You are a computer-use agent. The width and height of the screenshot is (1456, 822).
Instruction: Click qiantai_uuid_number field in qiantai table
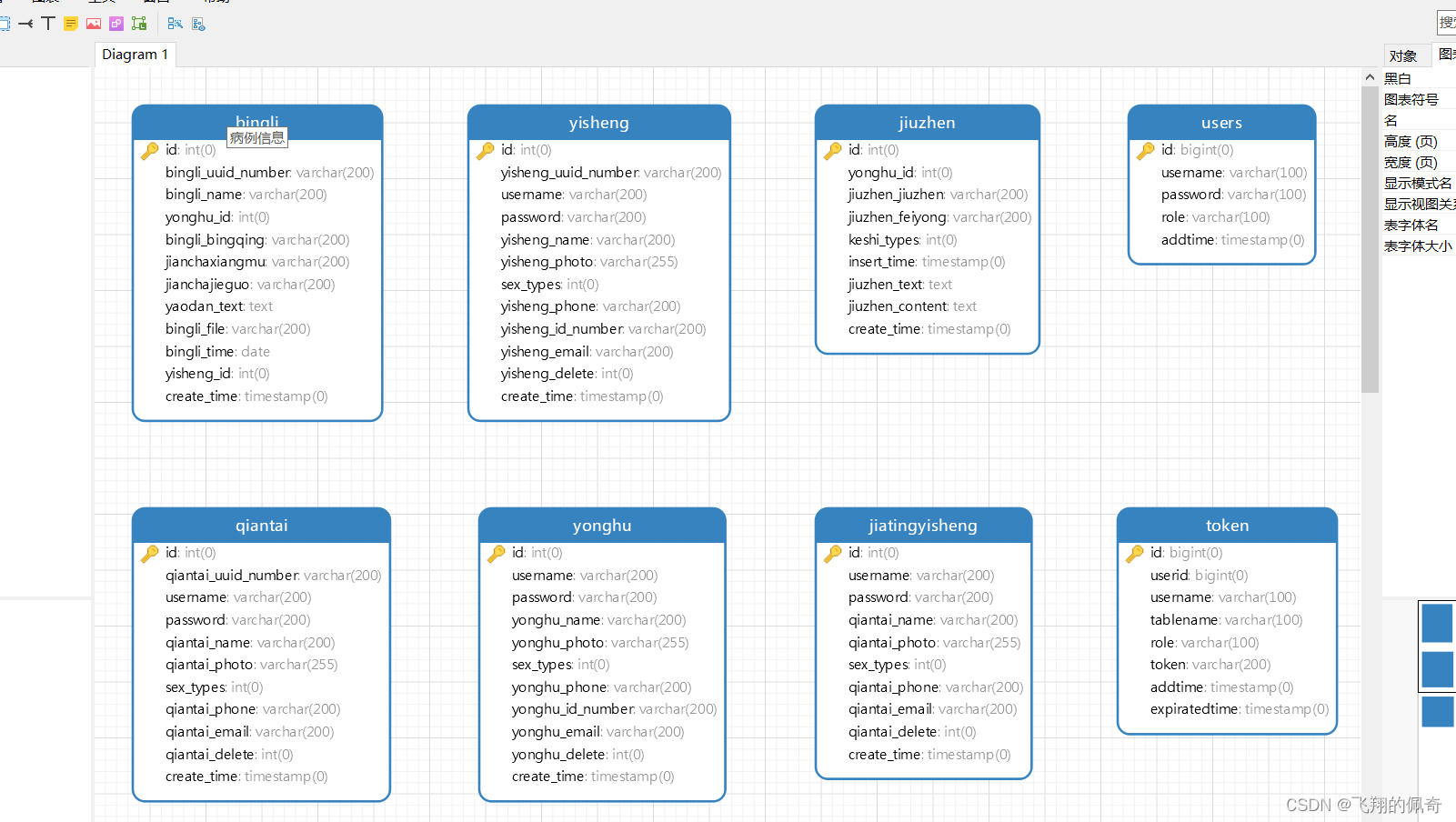[273, 576]
